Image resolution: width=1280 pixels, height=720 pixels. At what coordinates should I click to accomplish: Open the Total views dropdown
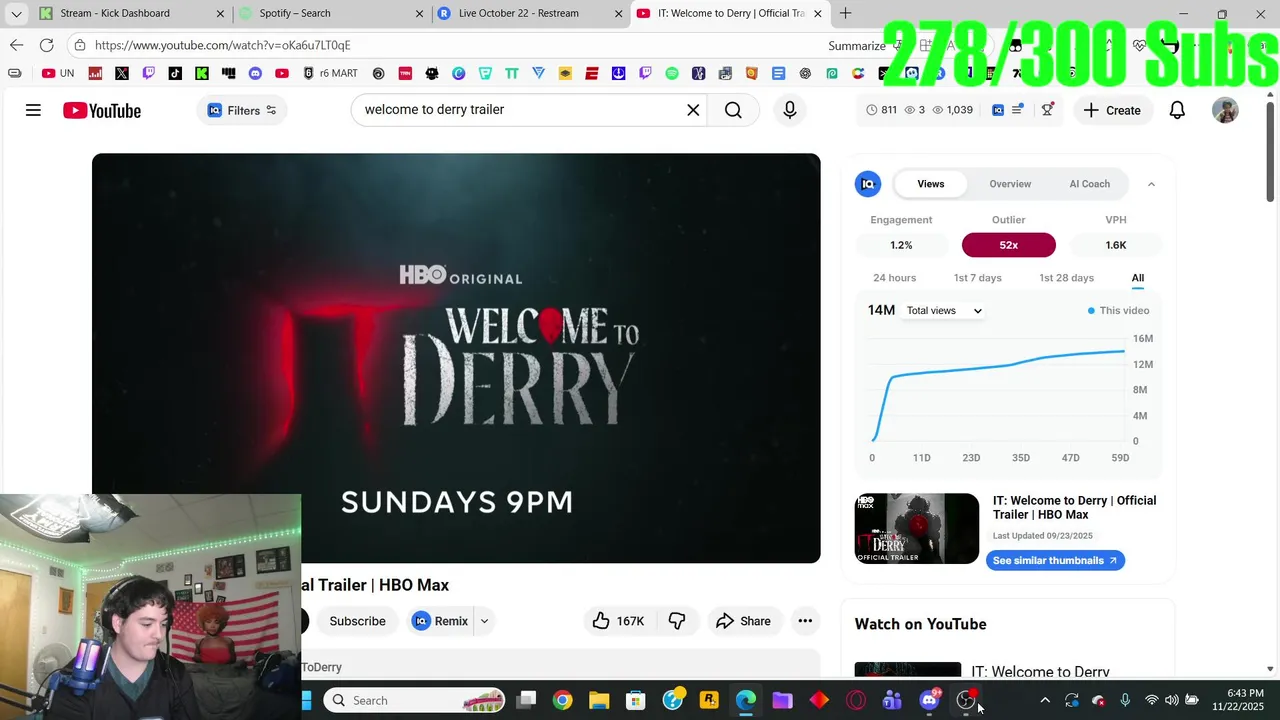point(943,311)
